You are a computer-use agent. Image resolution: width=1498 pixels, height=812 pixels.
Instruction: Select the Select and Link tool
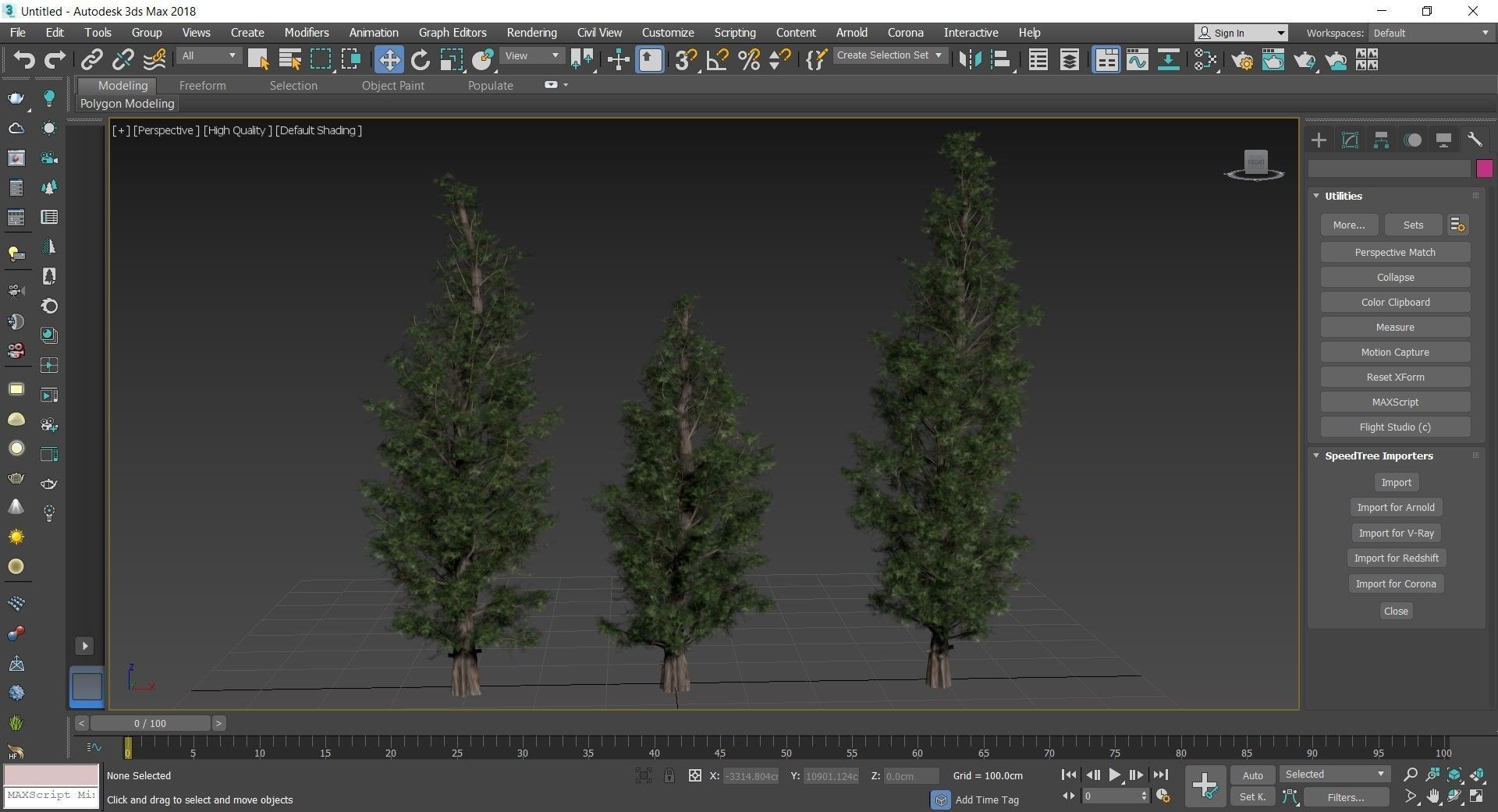pyautogui.click(x=92, y=59)
